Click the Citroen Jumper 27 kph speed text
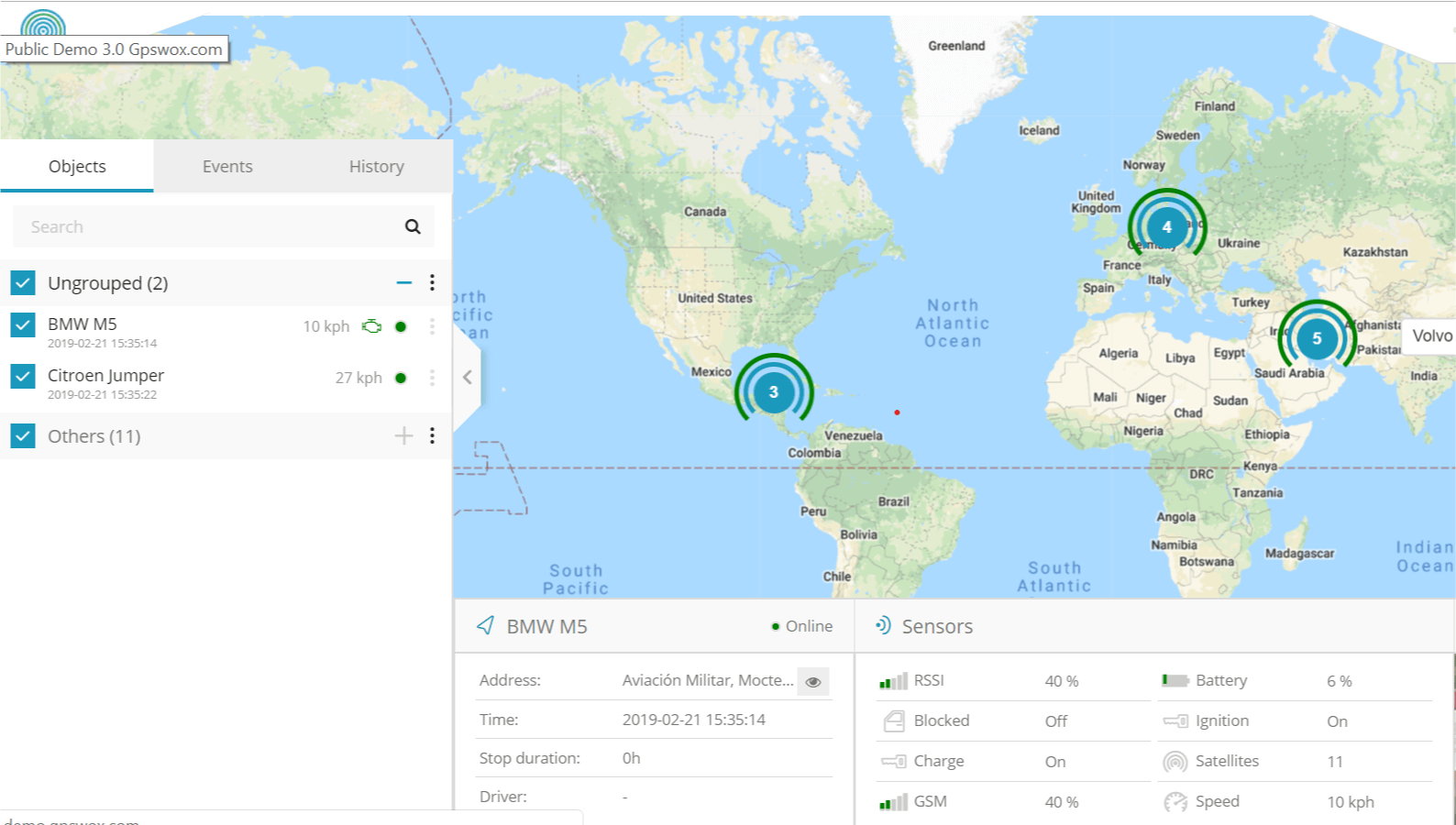The image size is (1456, 825). [358, 378]
